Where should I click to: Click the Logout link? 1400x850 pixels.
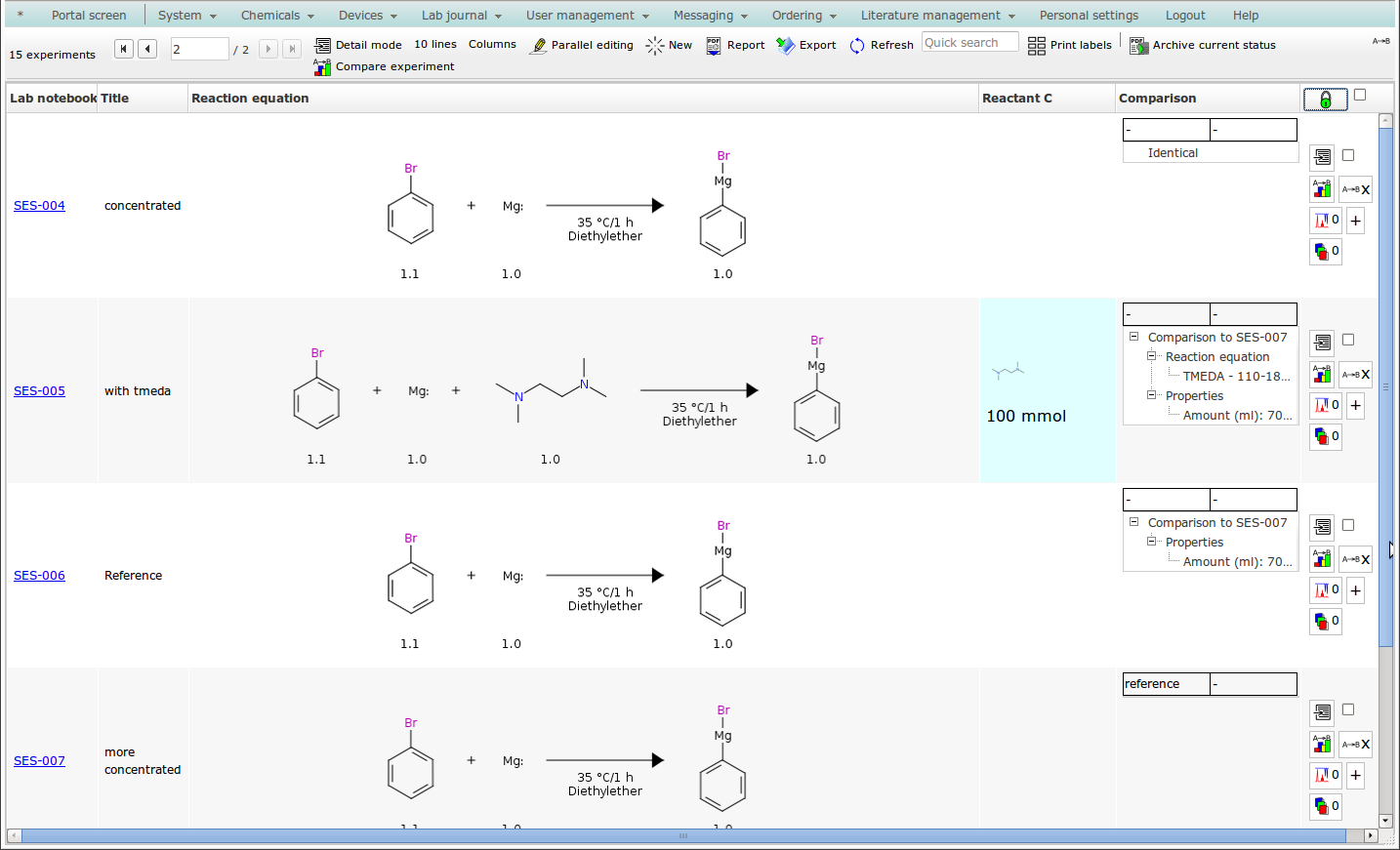click(1184, 16)
